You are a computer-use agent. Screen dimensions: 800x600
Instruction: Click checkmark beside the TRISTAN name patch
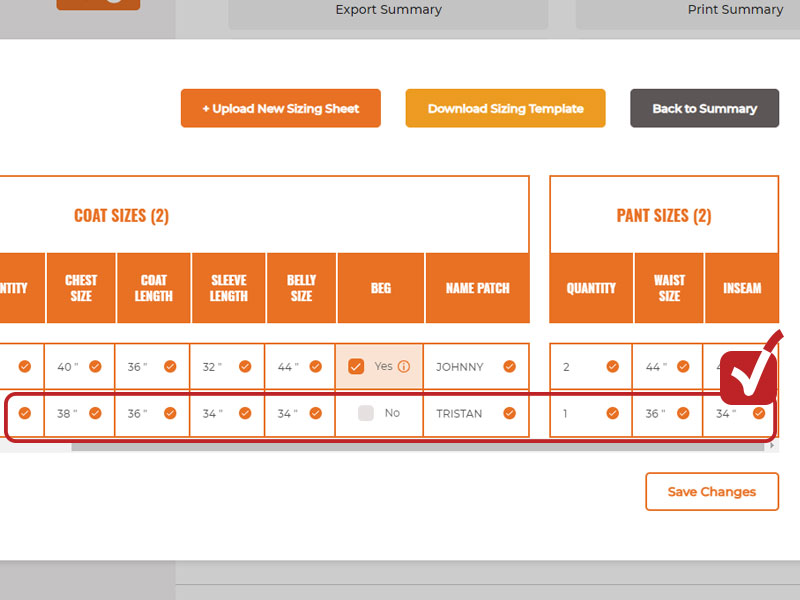511,413
